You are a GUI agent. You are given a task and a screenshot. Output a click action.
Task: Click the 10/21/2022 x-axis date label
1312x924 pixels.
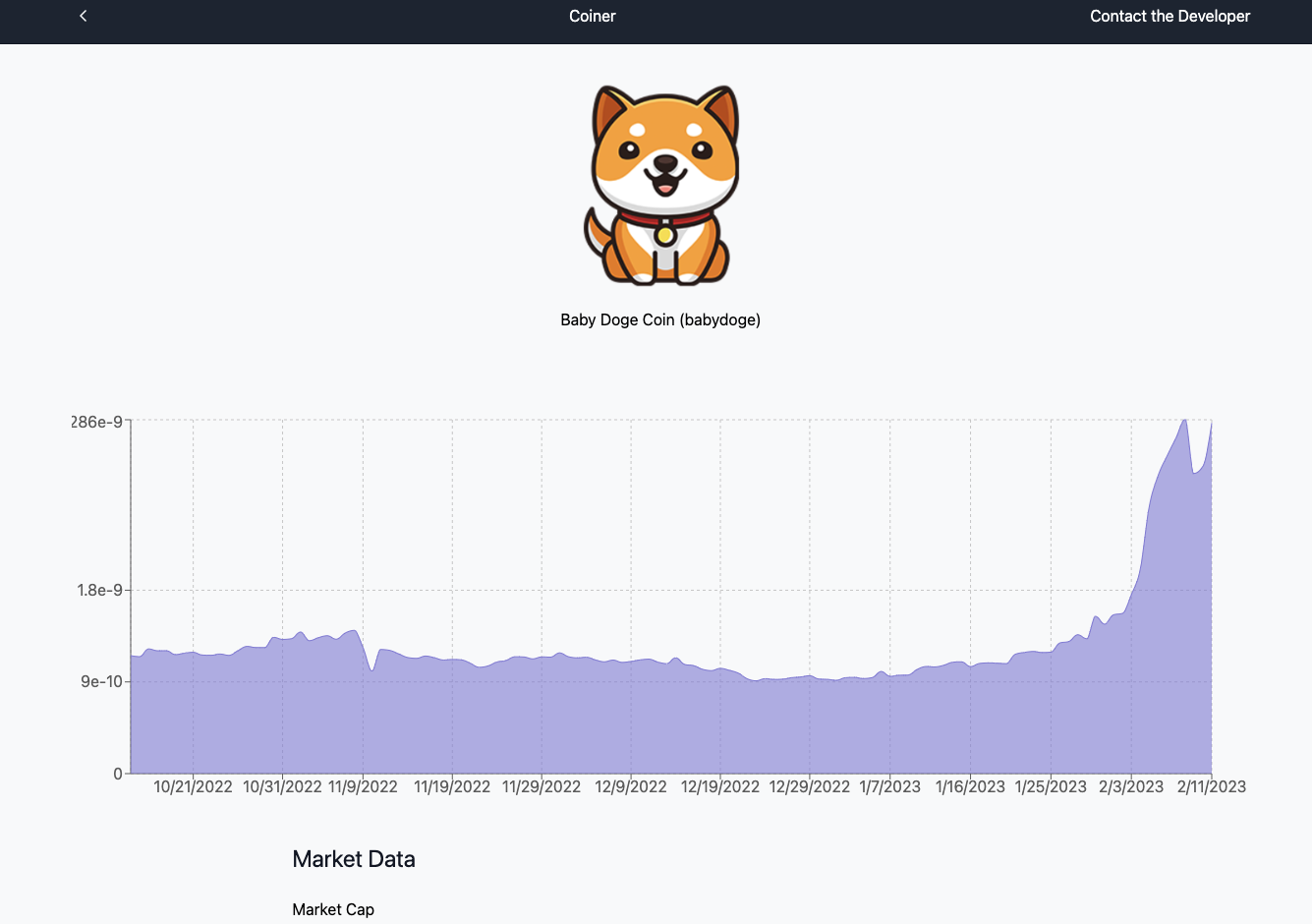pos(193,786)
